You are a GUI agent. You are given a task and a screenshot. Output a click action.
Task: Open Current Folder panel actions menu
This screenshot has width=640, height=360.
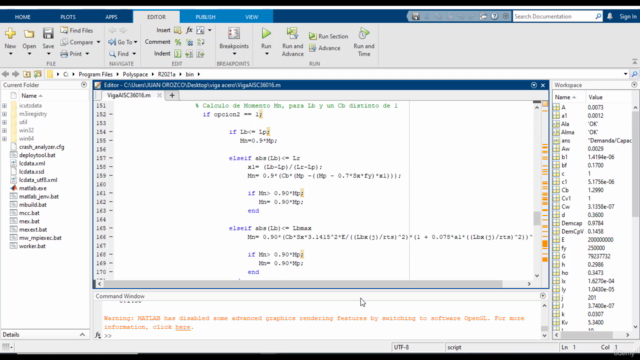84,85
